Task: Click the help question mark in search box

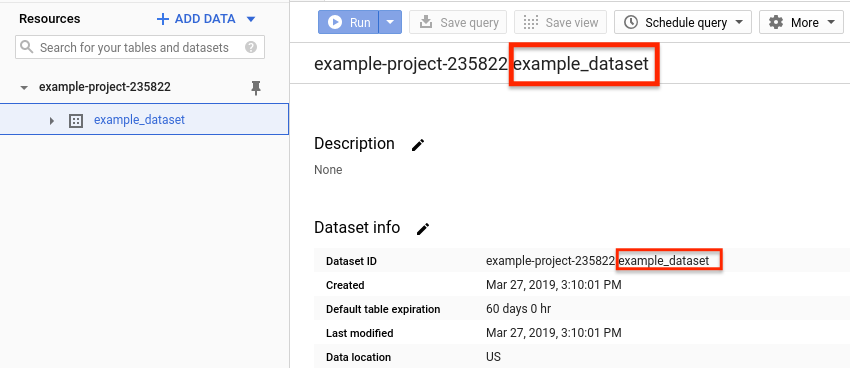Action: tap(251, 47)
